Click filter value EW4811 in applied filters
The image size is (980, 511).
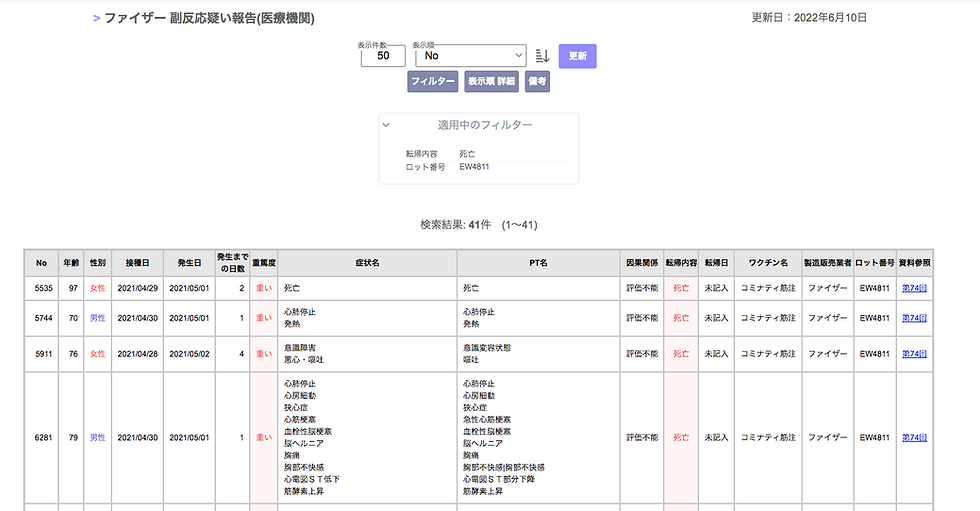(x=474, y=167)
